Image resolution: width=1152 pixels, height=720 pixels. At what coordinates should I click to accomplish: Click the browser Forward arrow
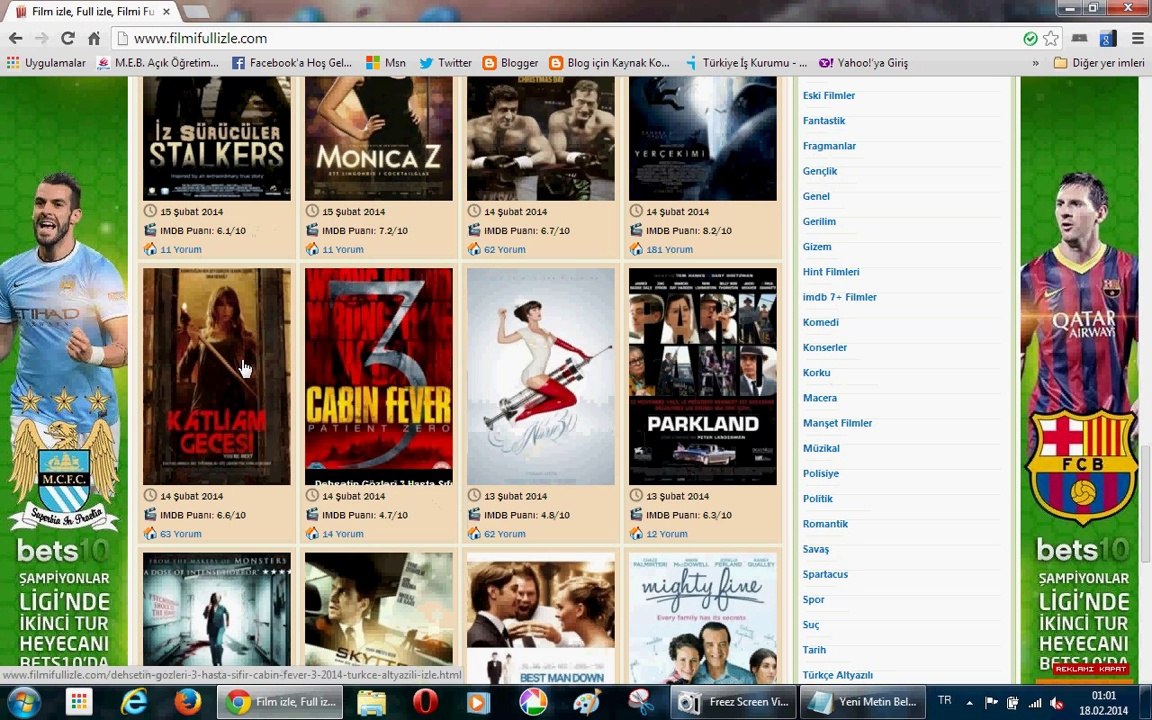42,38
